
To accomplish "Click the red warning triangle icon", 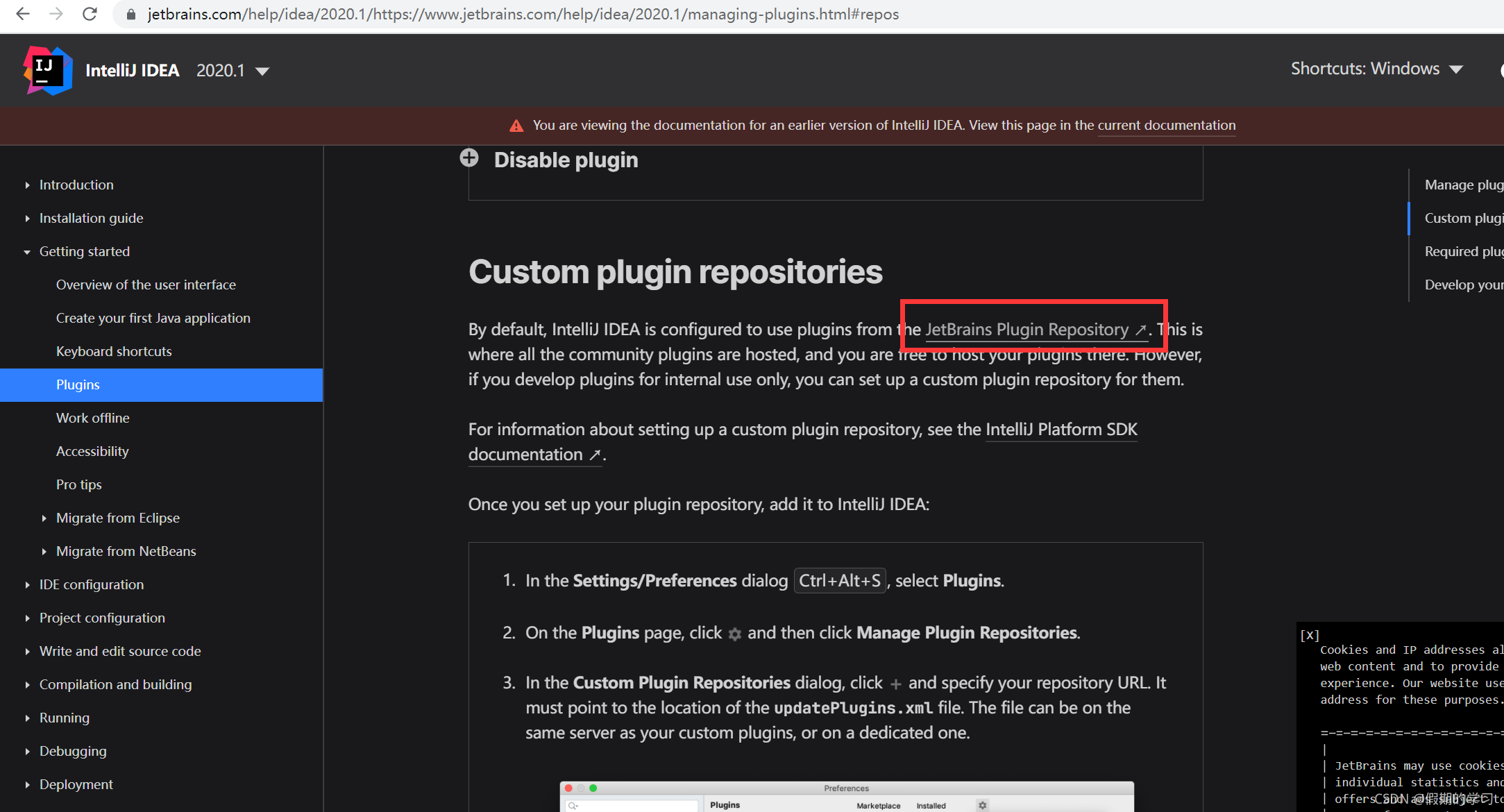I will pyautogui.click(x=516, y=126).
